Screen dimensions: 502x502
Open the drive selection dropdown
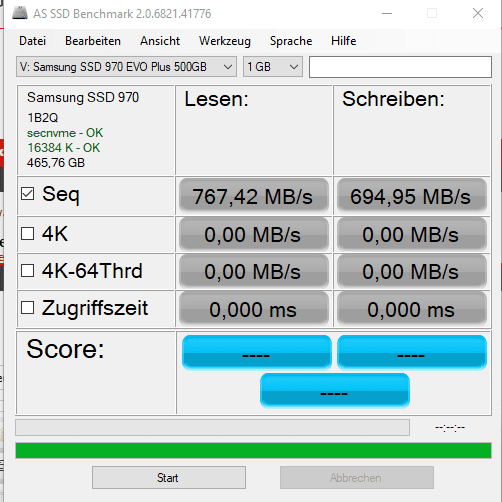[x=126, y=67]
